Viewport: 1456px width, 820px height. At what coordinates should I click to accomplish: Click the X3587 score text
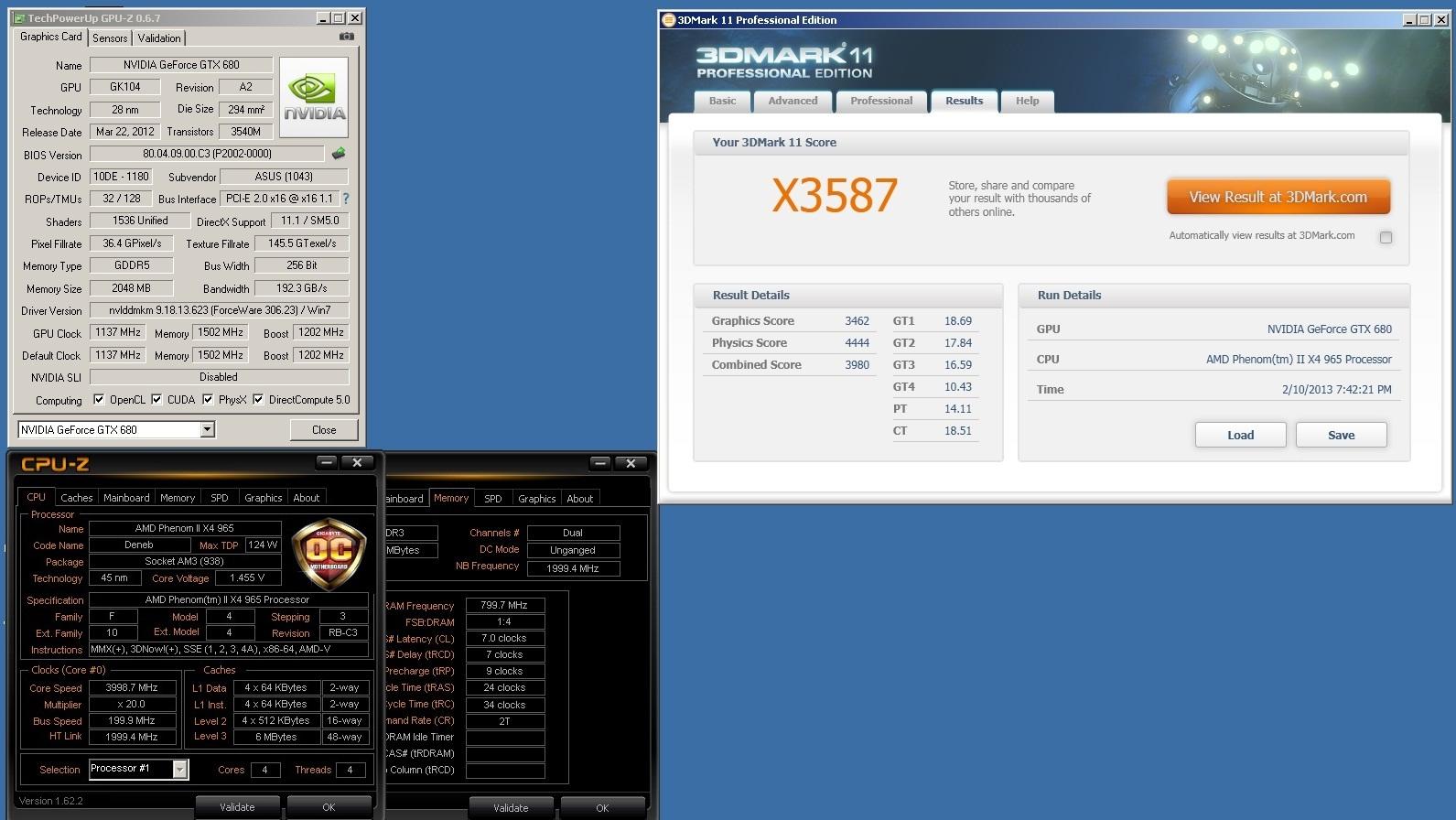tap(834, 195)
